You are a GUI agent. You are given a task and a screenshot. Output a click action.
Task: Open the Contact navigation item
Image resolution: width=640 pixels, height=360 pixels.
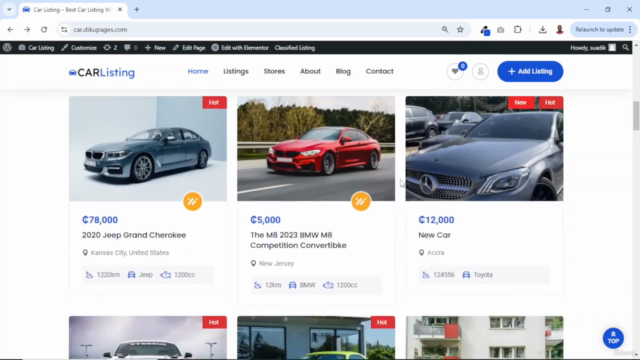coord(380,71)
